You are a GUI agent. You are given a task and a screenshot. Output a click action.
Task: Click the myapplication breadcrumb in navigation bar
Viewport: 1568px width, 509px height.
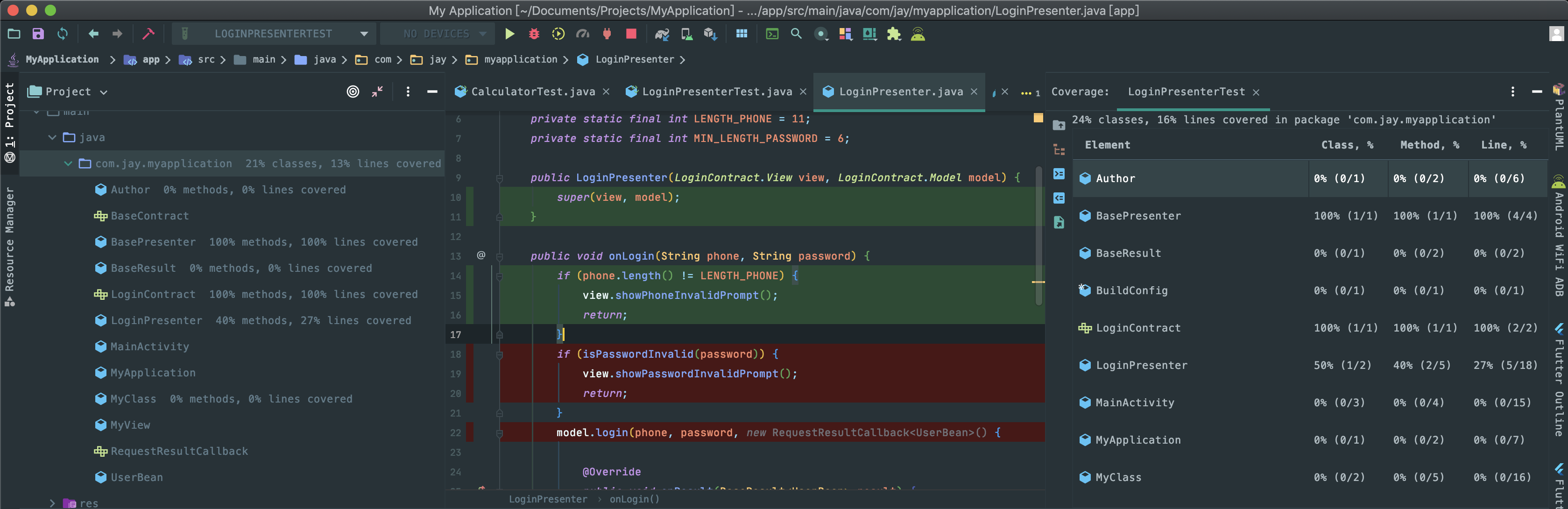[x=520, y=60]
